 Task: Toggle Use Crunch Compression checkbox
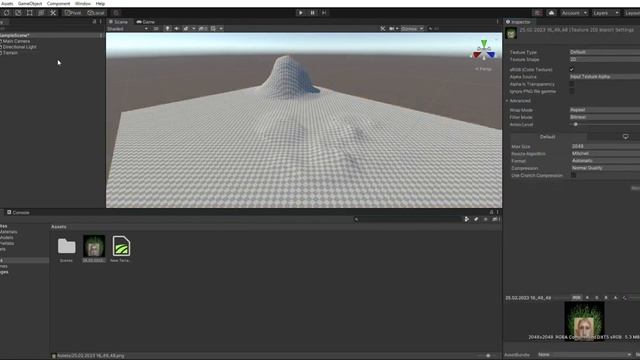pos(573,175)
